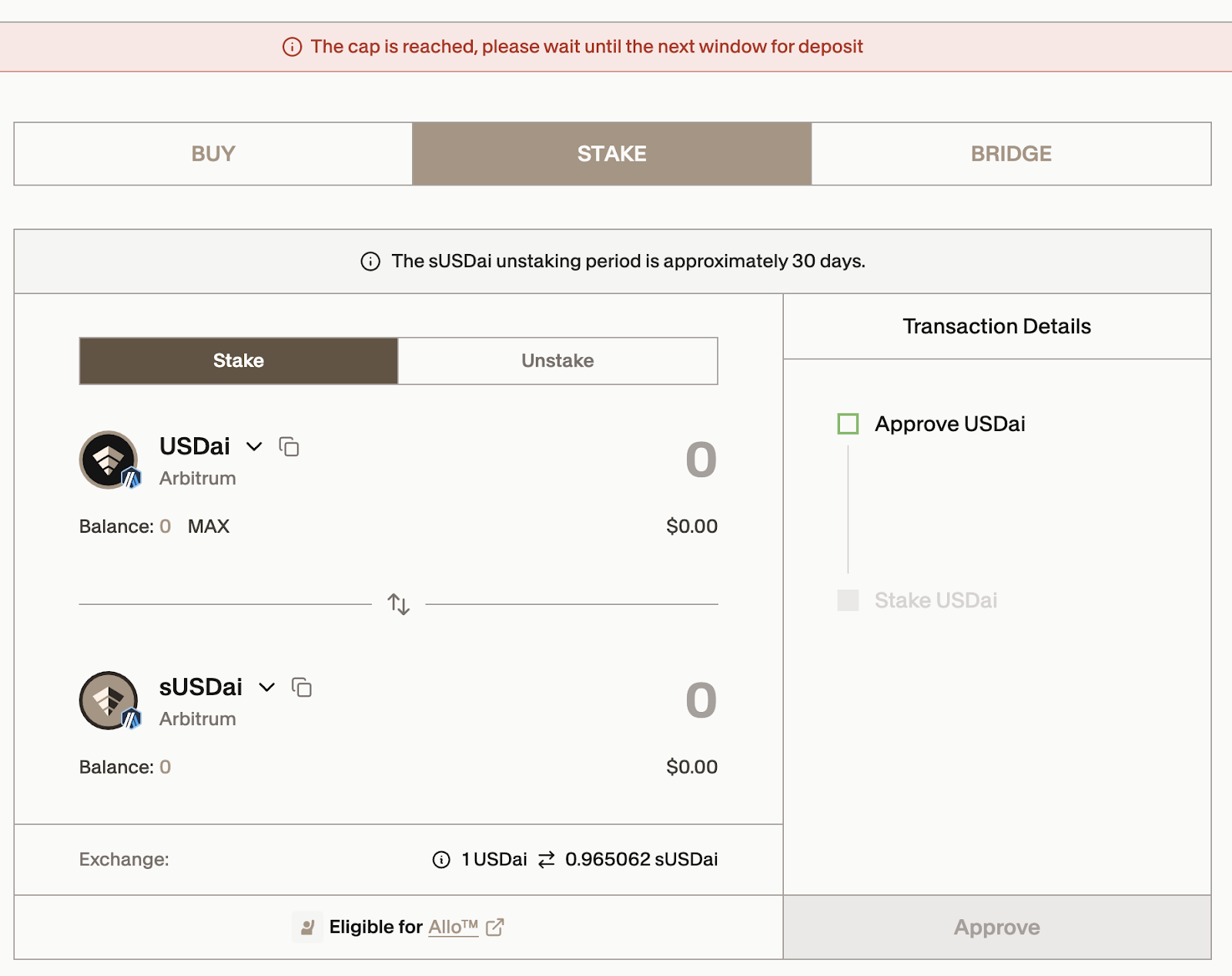Click the exchange rate info icon
This screenshot has width=1232, height=976.
pyautogui.click(x=441, y=860)
